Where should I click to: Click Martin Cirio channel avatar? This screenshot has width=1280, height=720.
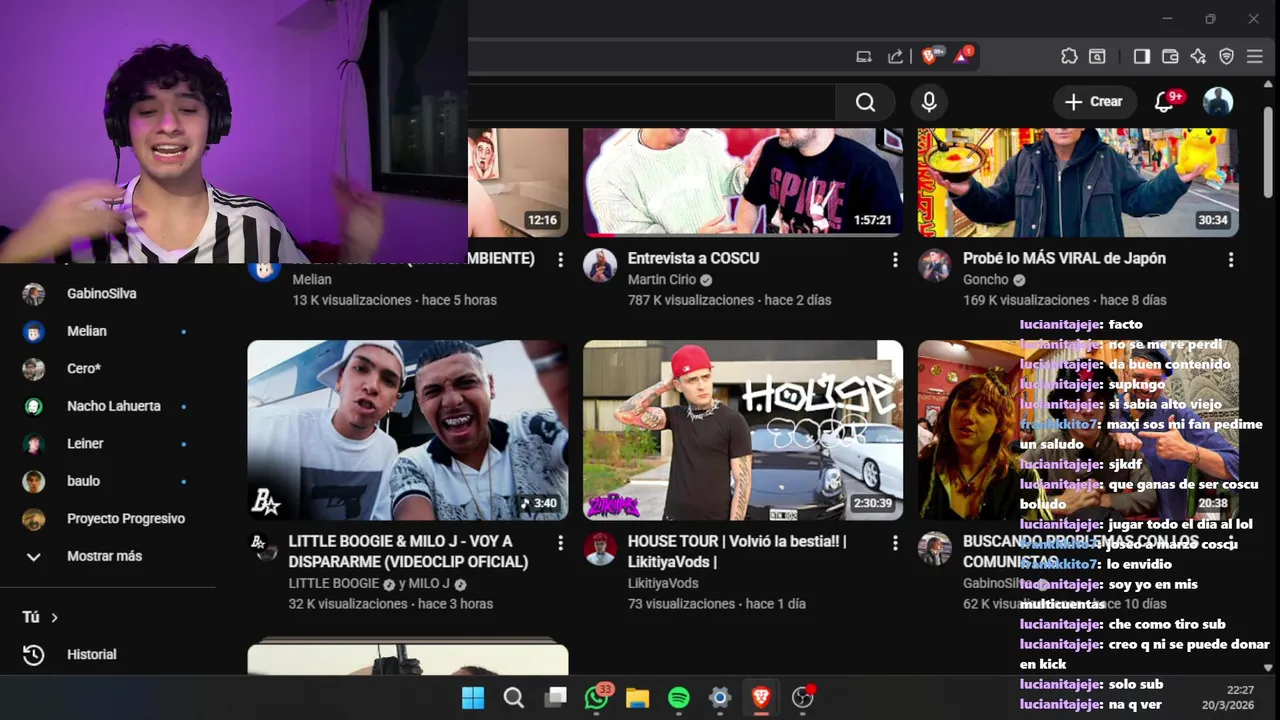[600, 265]
